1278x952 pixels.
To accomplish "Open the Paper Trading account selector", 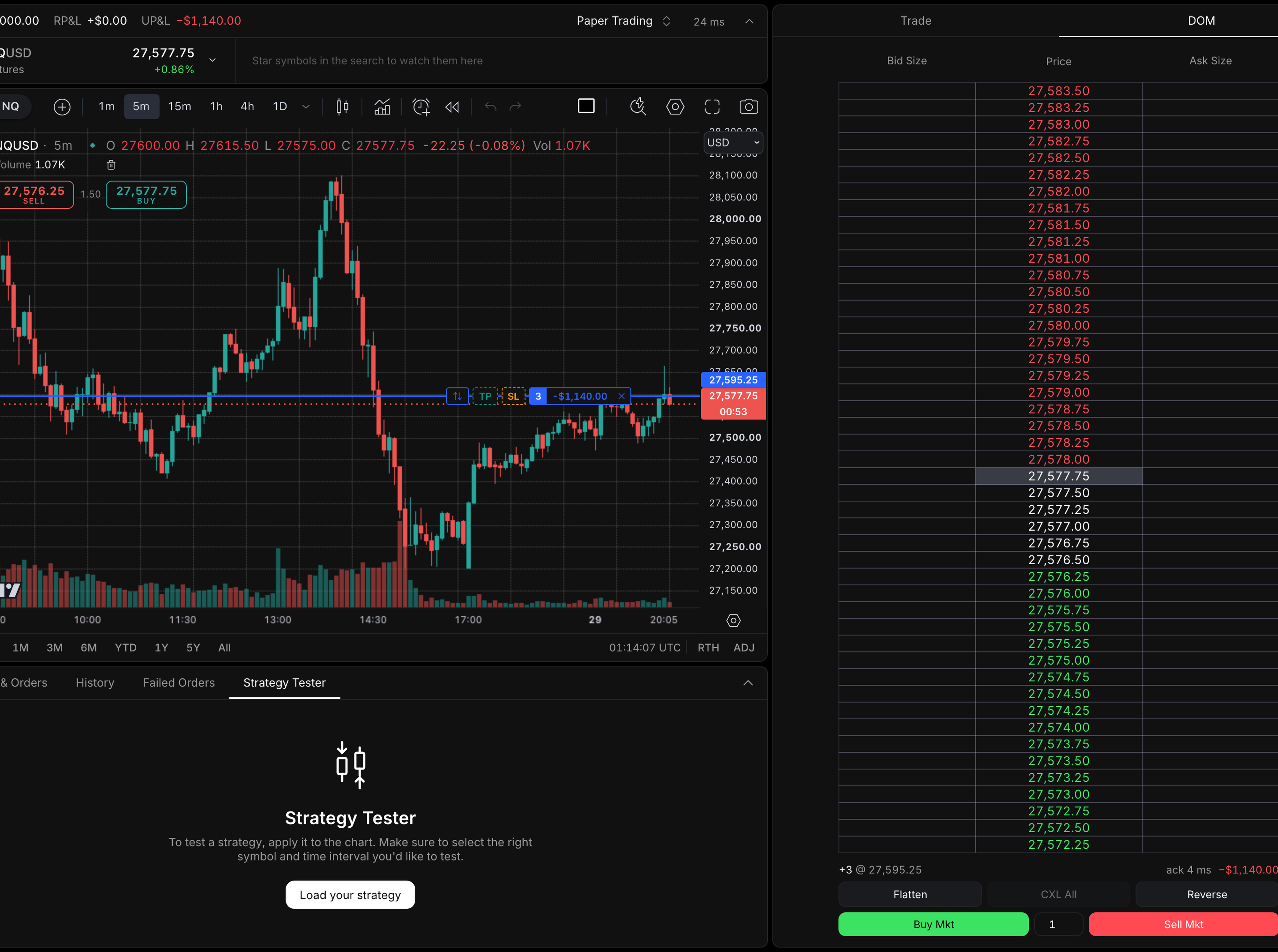I will click(623, 21).
